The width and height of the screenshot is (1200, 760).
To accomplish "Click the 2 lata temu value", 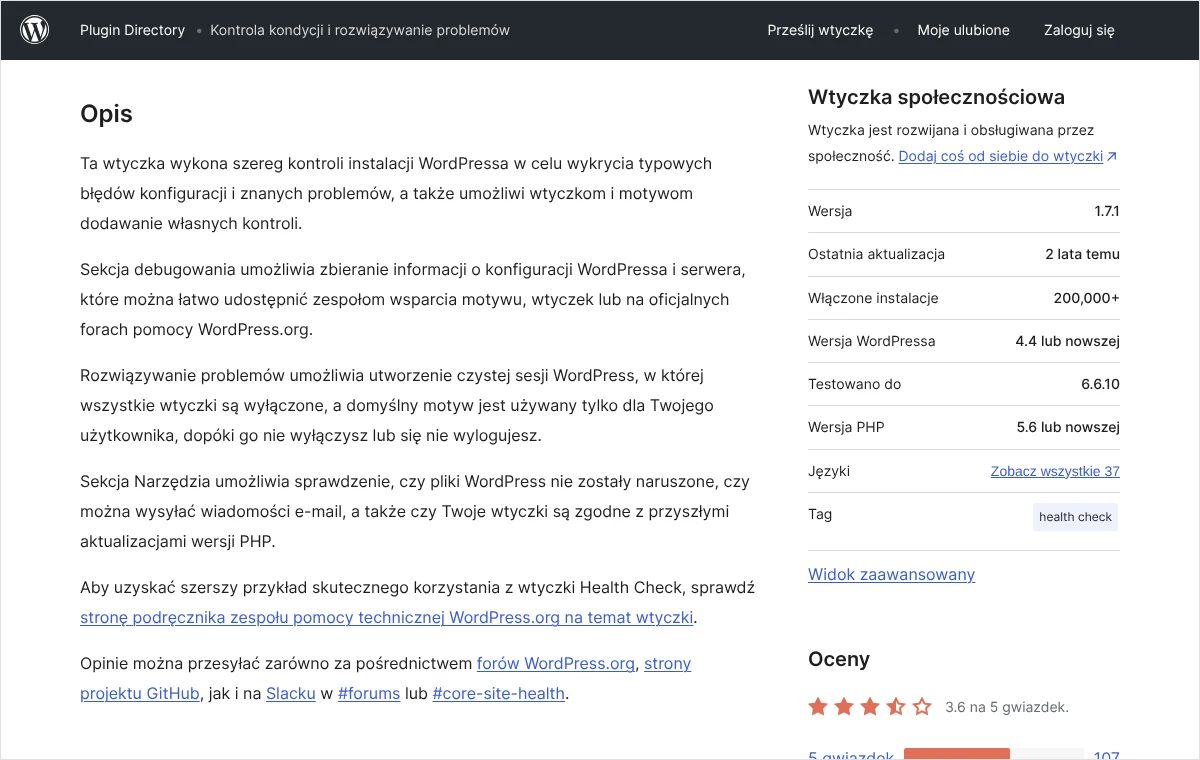I will (x=1082, y=254).
